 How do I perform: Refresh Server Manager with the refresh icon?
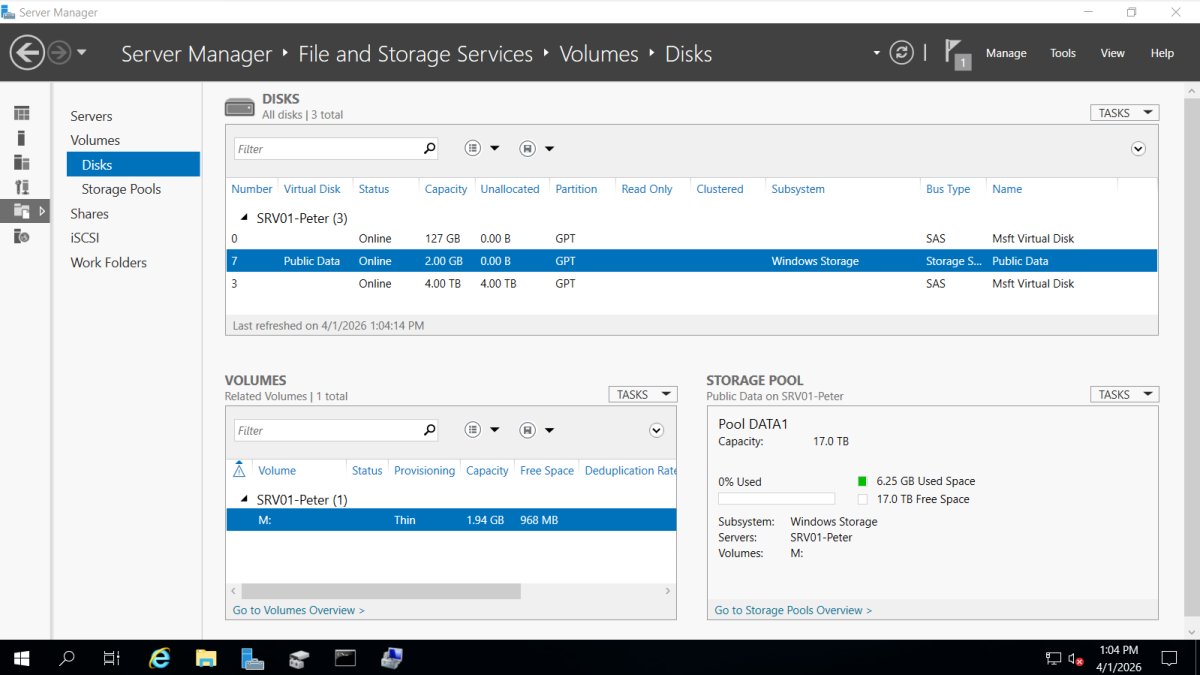pyautogui.click(x=901, y=53)
